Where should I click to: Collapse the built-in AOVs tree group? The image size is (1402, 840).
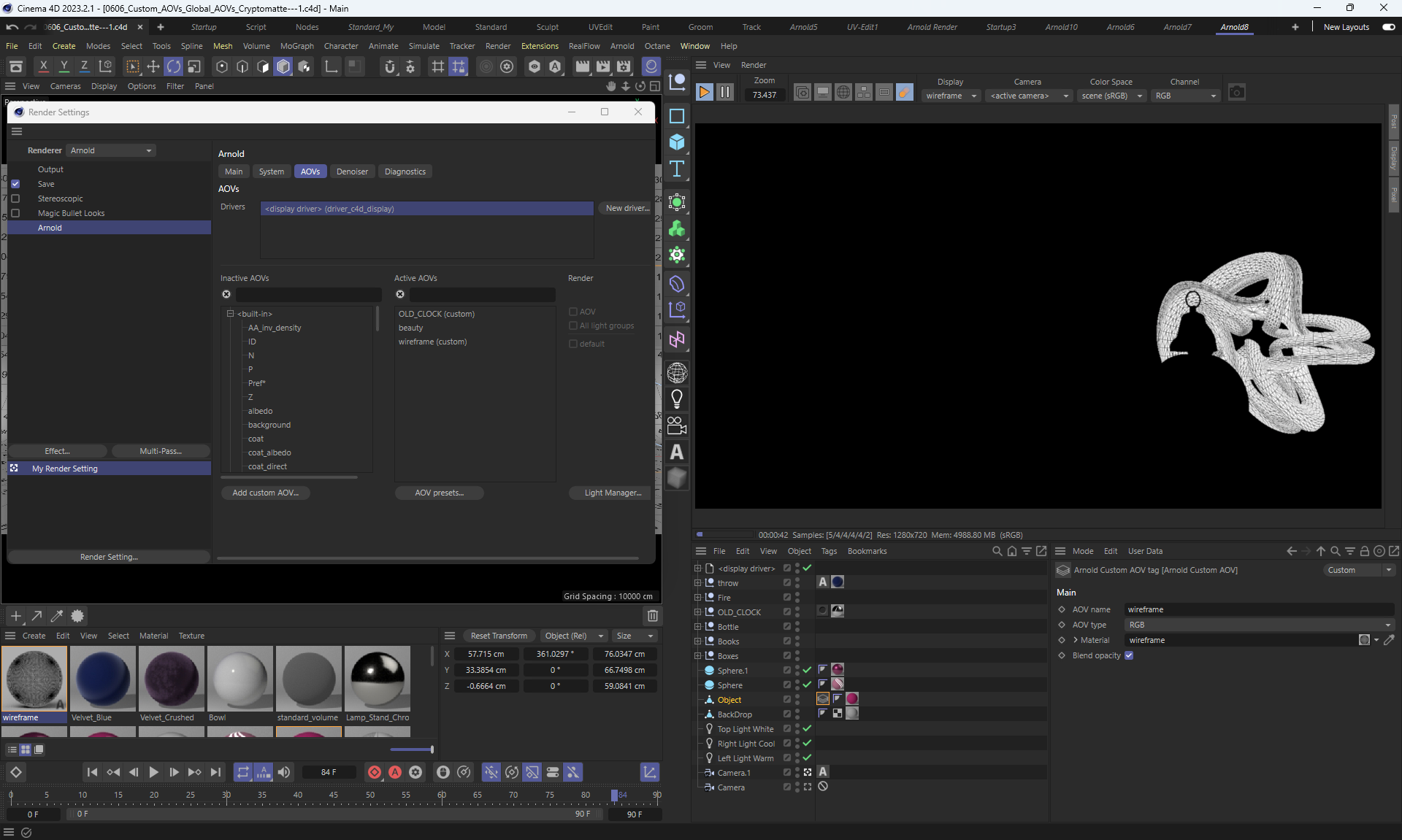[x=230, y=314]
